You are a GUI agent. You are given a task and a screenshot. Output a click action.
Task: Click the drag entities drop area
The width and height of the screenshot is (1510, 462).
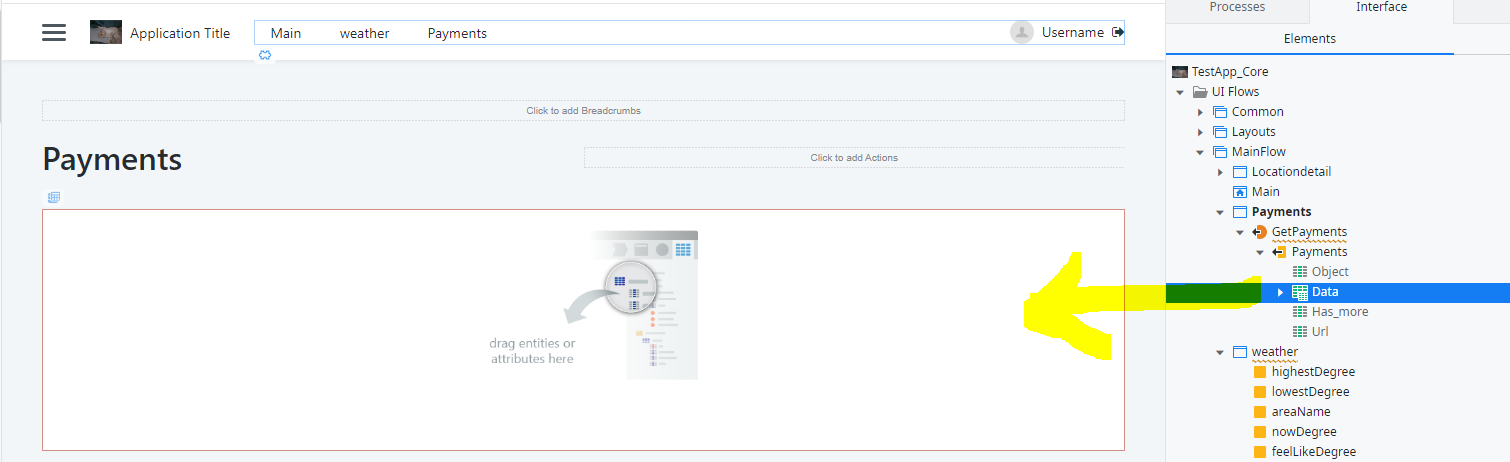pos(583,330)
